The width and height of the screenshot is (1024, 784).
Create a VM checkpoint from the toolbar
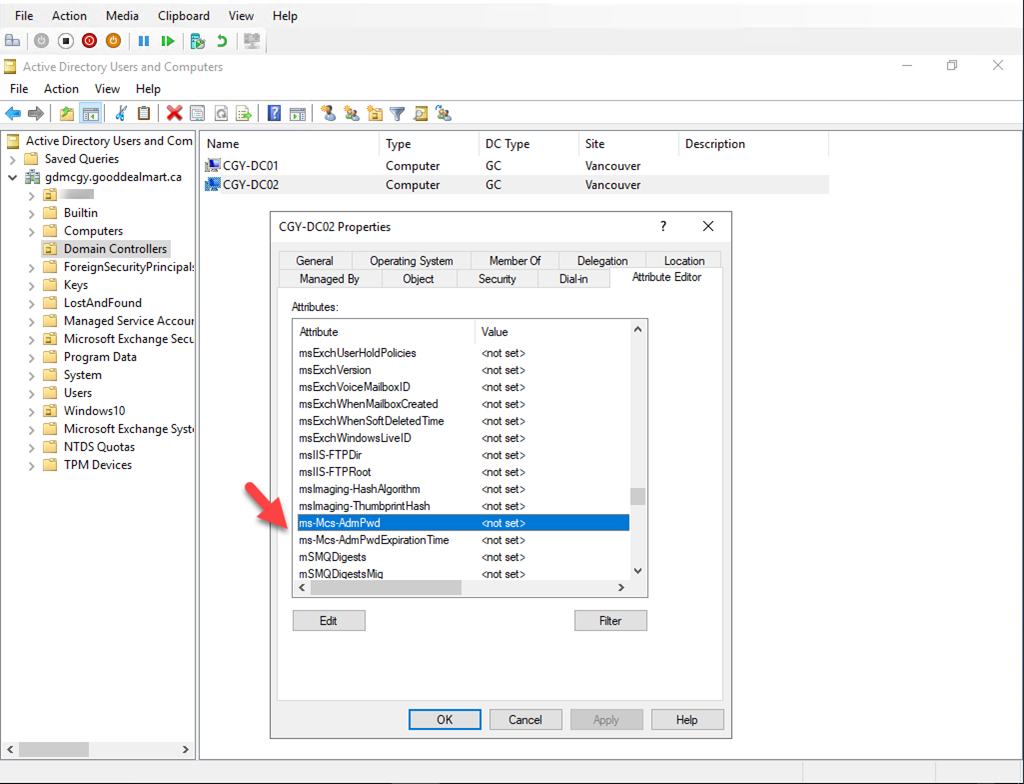[x=197, y=41]
